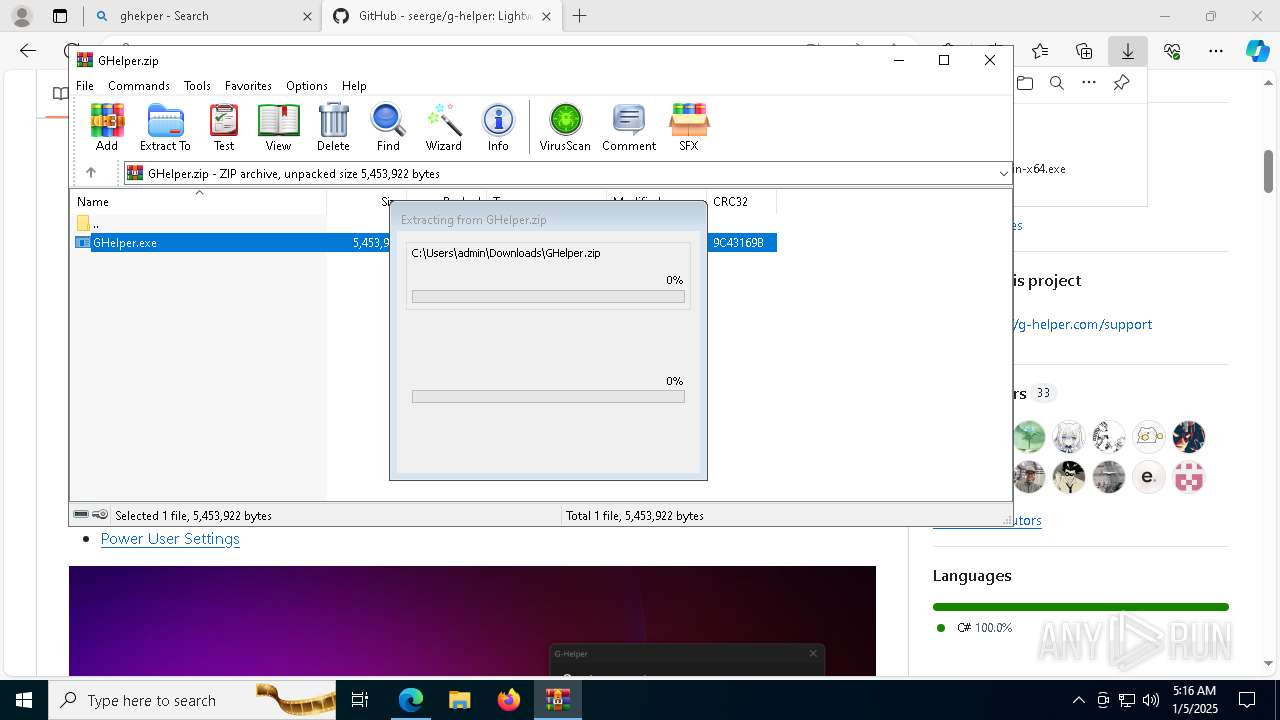Open the Windows Start menu
This screenshot has height=720, width=1280.
point(23,700)
